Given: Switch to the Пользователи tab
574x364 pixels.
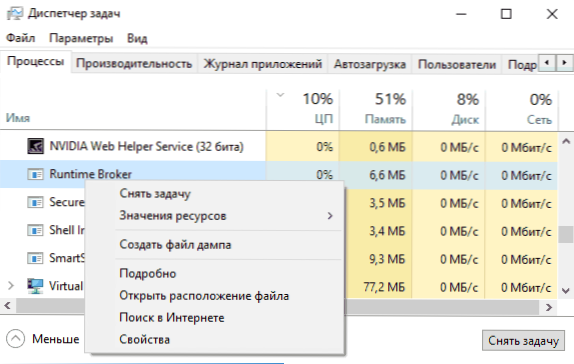Looking at the screenshot, I should (x=457, y=64).
